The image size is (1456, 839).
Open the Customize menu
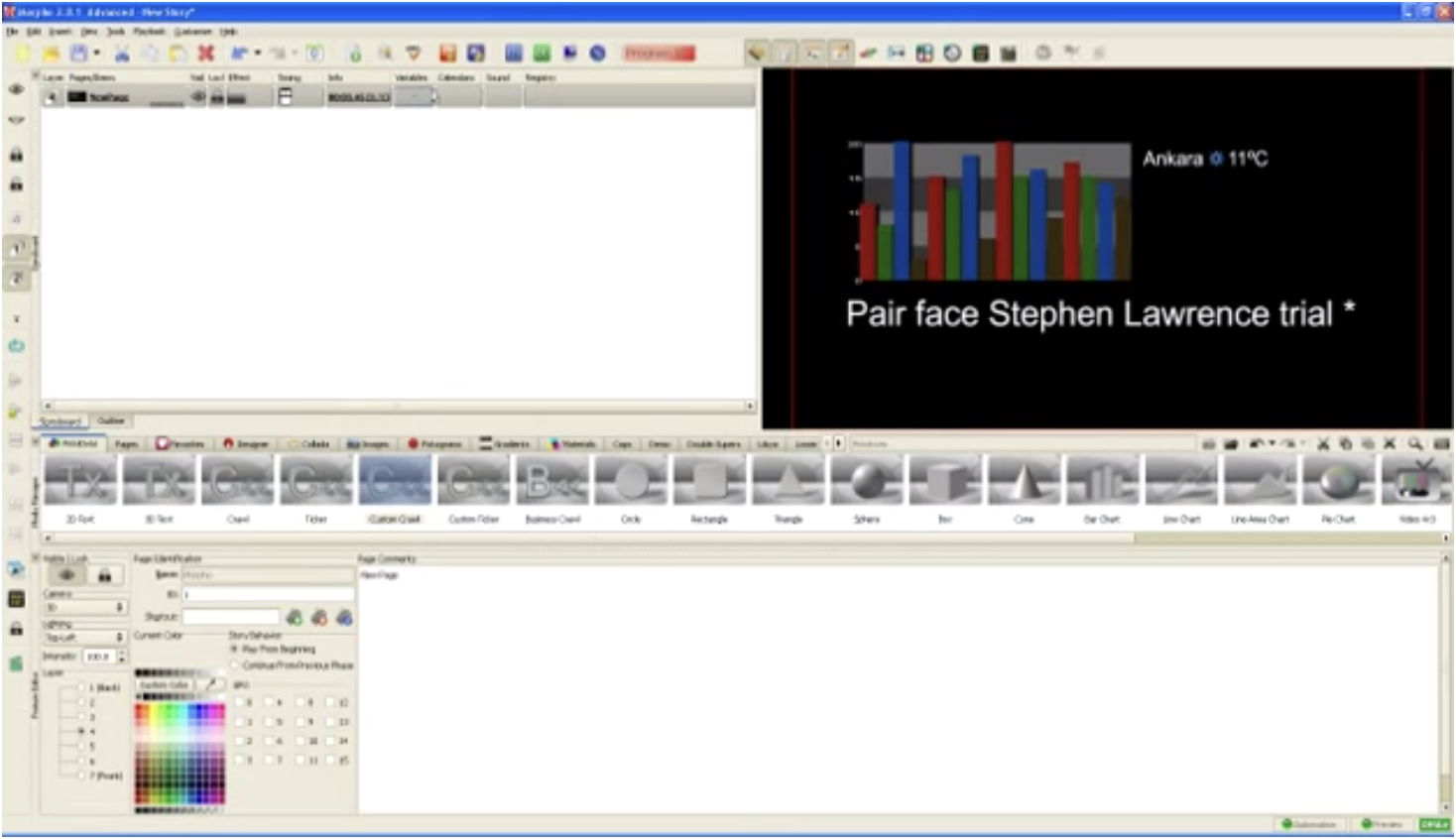click(193, 32)
